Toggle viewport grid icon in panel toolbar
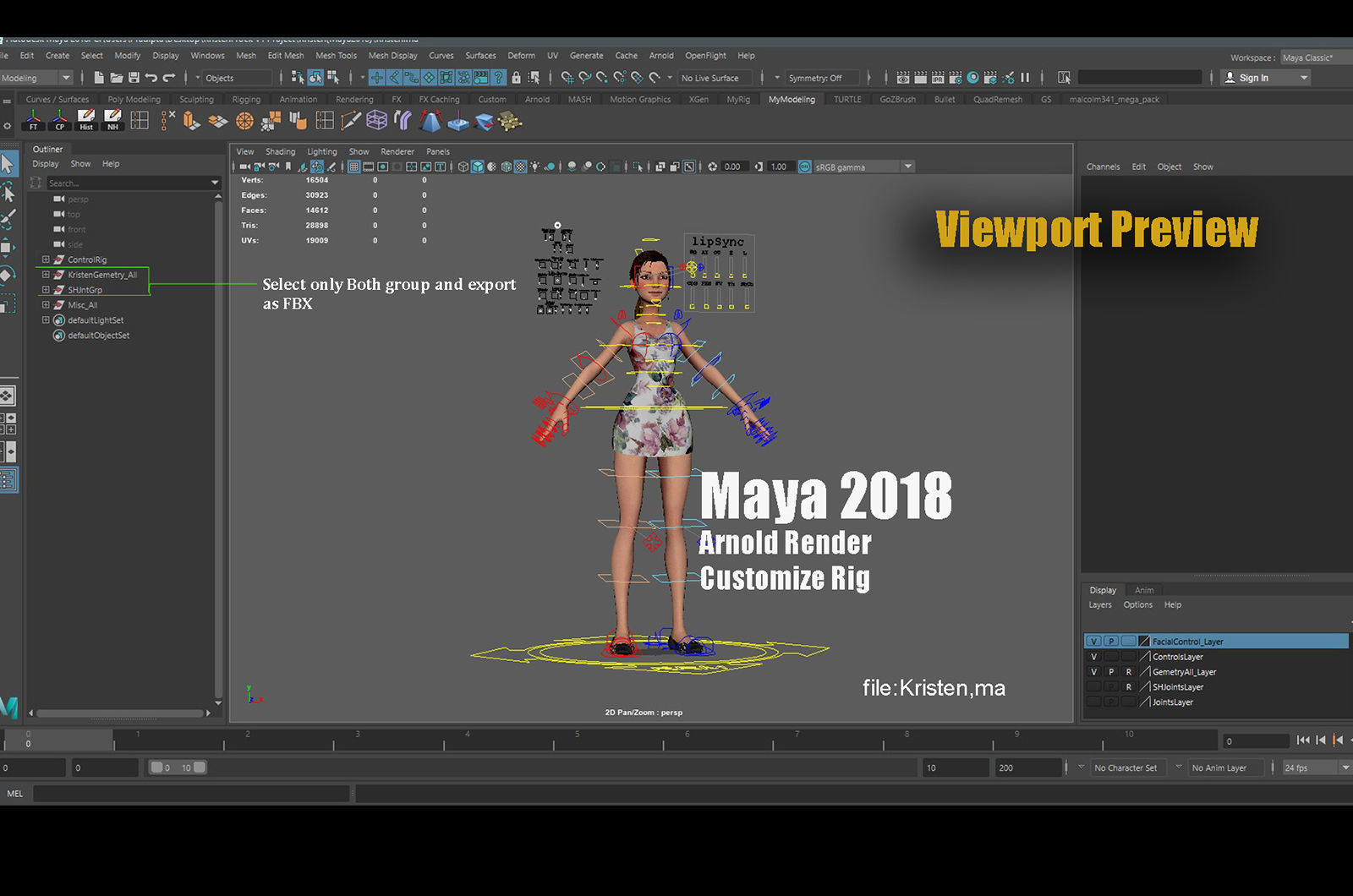Viewport: 1353px width, 896px height. pos(353,167)
